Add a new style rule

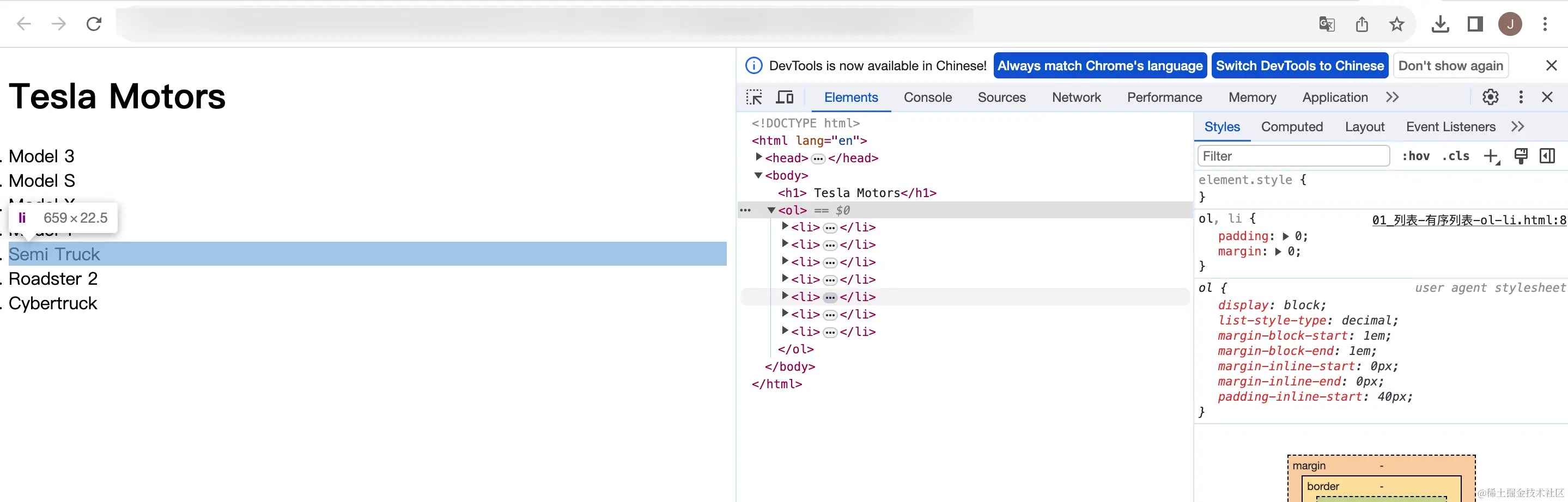[1491, 156]
